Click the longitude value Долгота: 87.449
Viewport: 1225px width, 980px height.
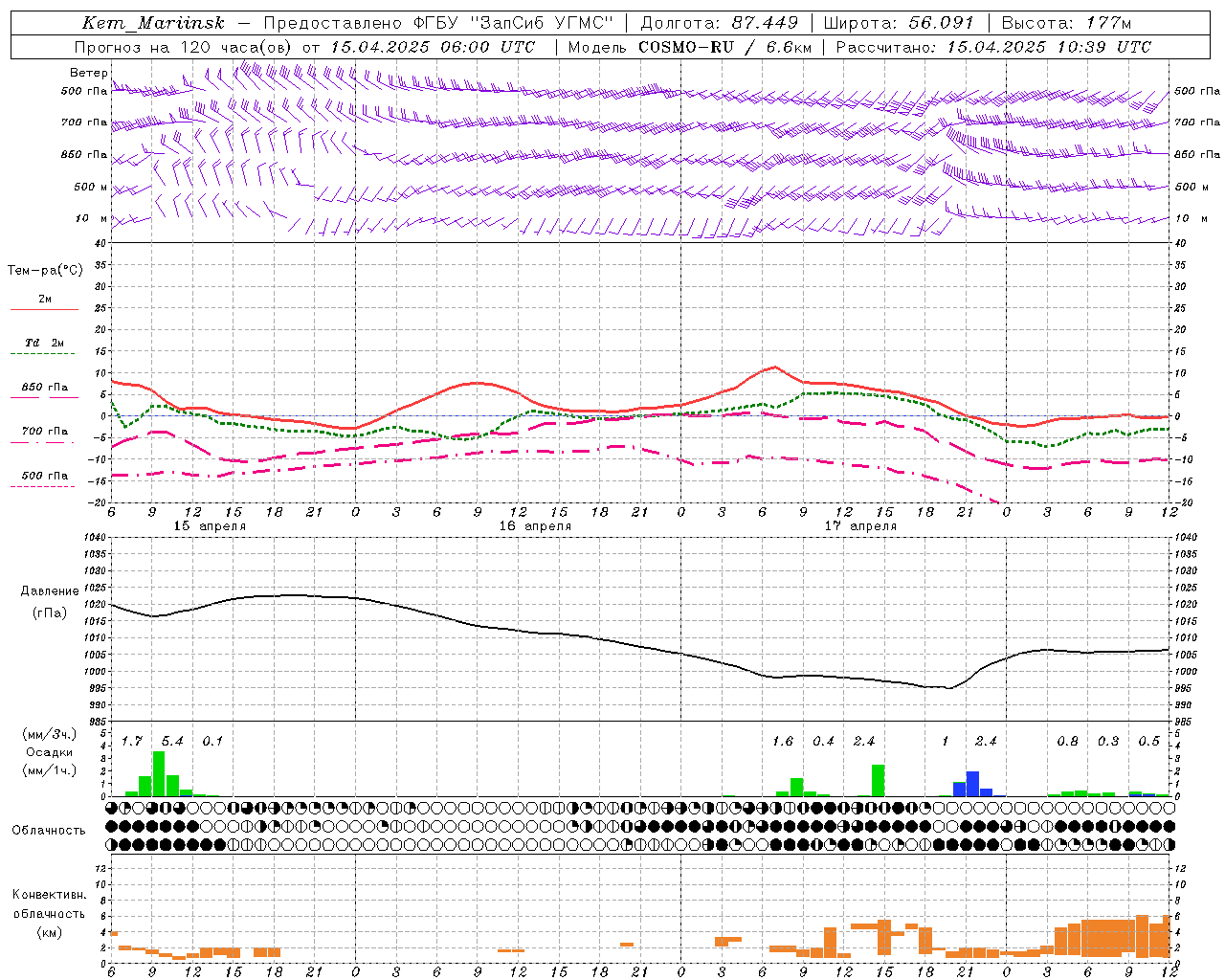[720, 23]
